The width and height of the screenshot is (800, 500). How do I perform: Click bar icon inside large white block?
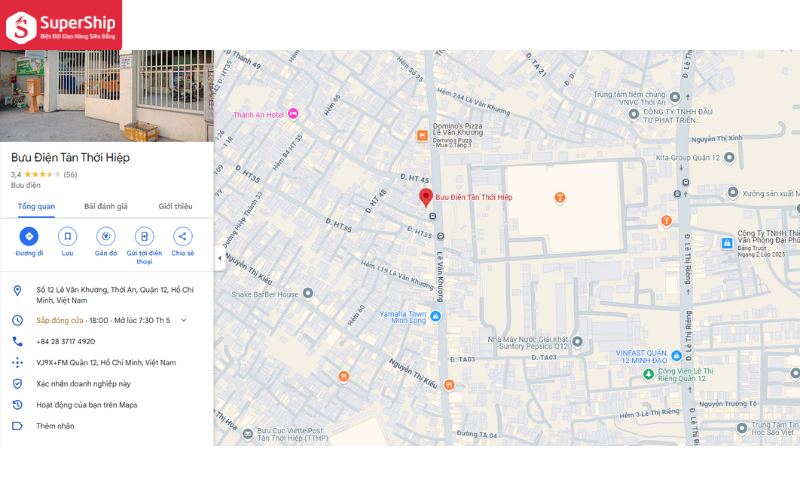560,197
